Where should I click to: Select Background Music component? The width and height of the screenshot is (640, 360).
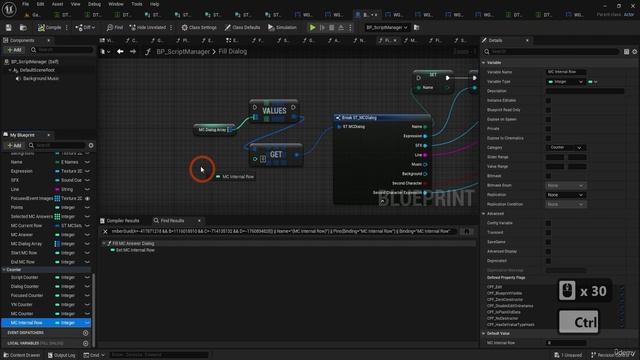point(41,78)
